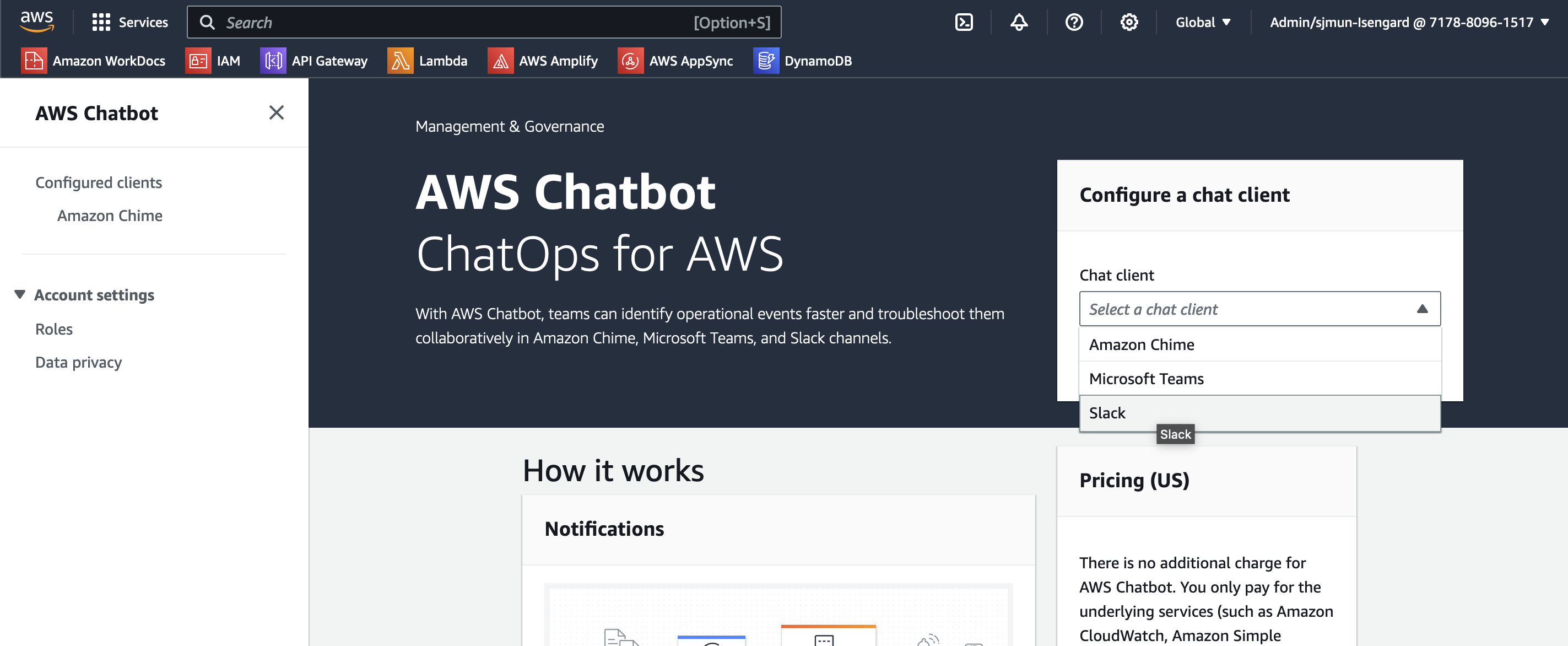This screenshot has width=1568, height=646.
Task: Open the Services grid menu
Action: 100,23
